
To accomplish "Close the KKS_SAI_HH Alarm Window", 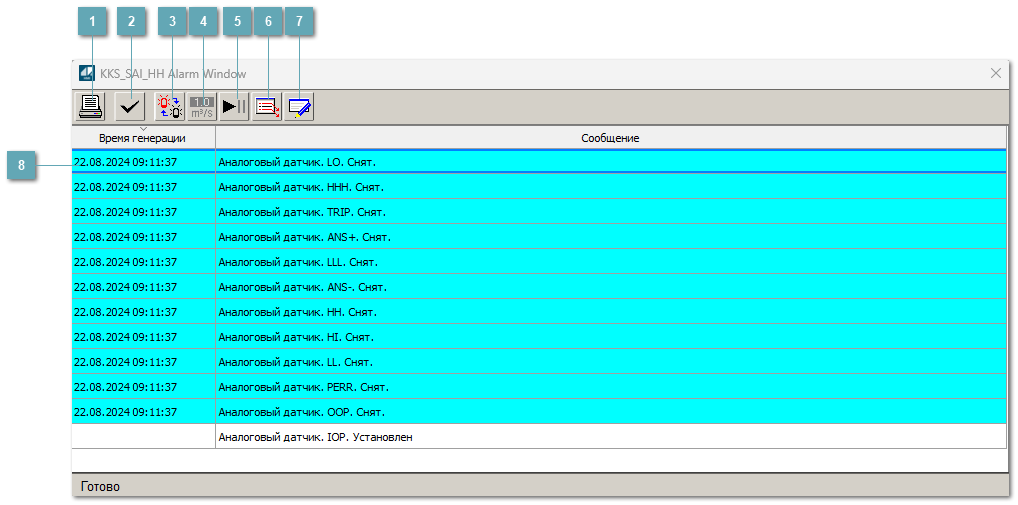I will pyautogui.click(x=995, y=73).
